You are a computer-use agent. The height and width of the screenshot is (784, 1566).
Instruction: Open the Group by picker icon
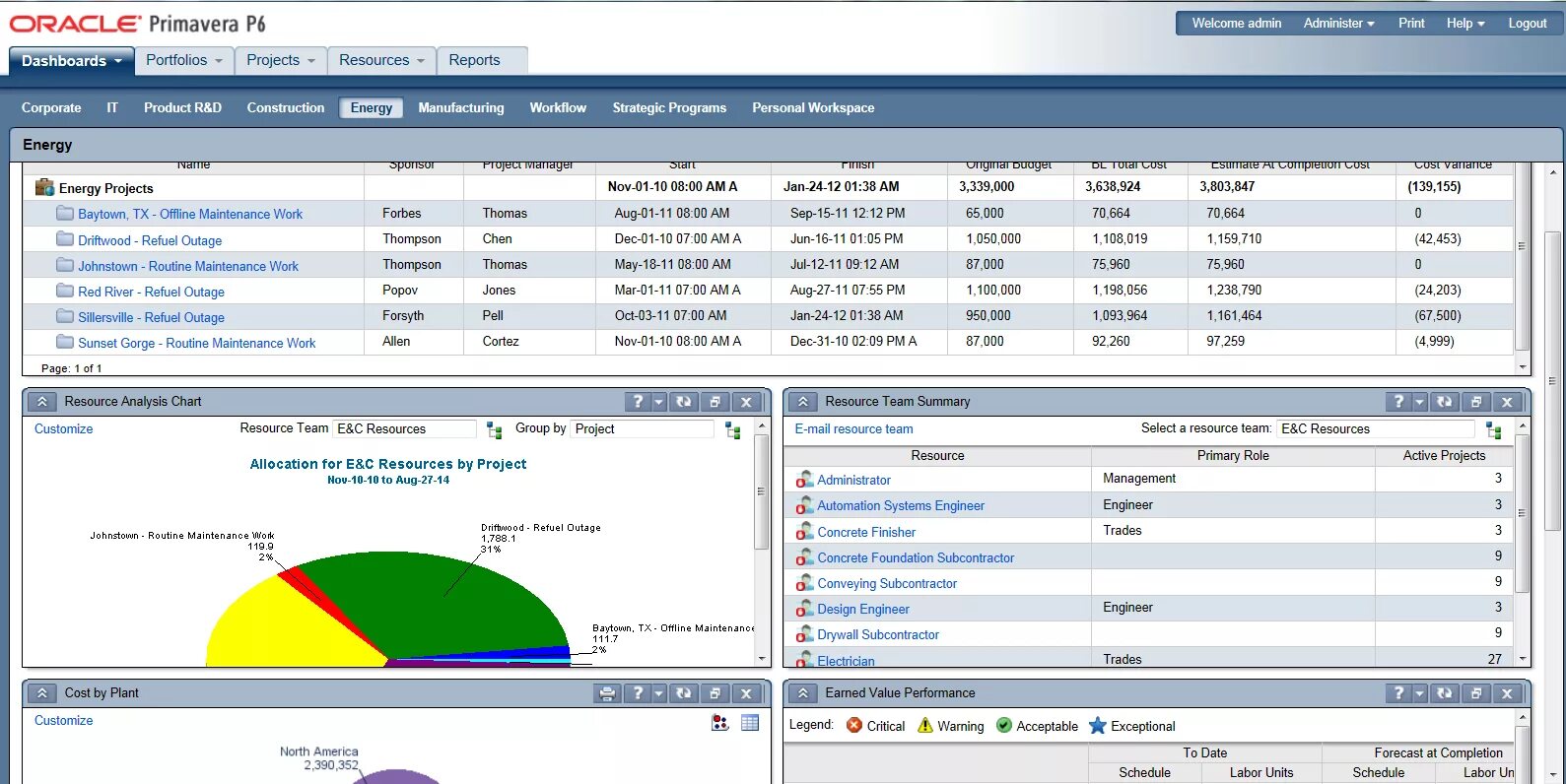click(x=732, y=430)
